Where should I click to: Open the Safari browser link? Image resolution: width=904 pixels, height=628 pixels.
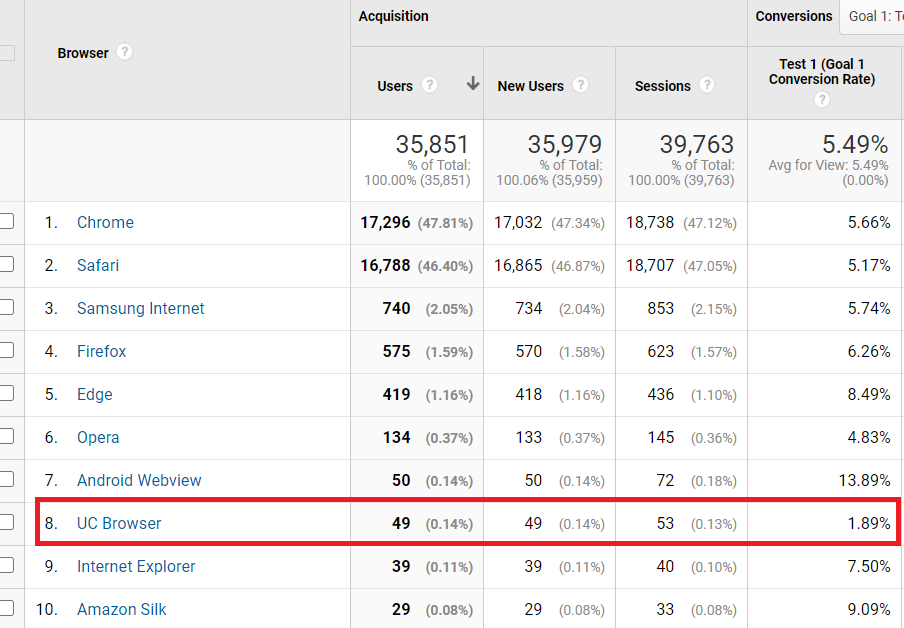(x=98, y=265)
